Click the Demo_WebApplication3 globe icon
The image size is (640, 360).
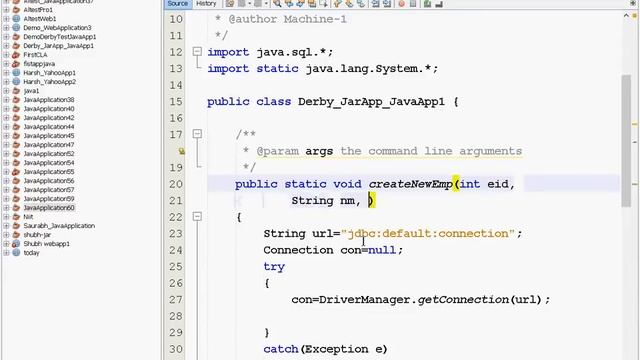pos(16,28)
